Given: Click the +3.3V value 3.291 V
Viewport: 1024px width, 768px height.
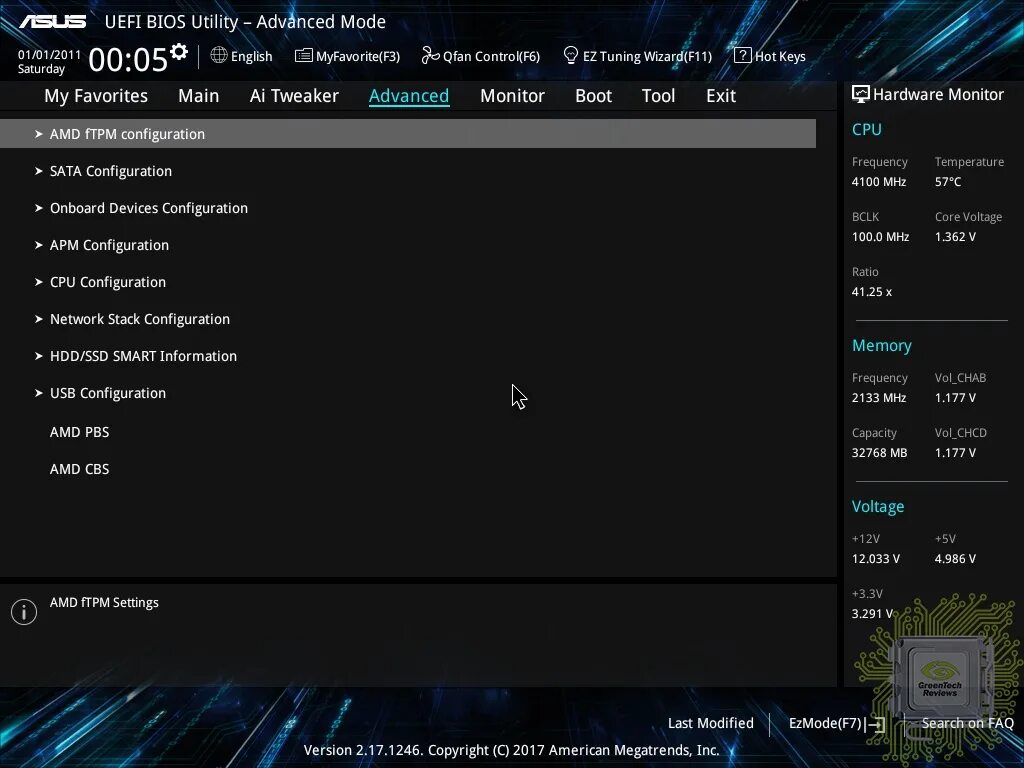Looking at the screenshot, I should pyautogui.click(x=872, y=613).
